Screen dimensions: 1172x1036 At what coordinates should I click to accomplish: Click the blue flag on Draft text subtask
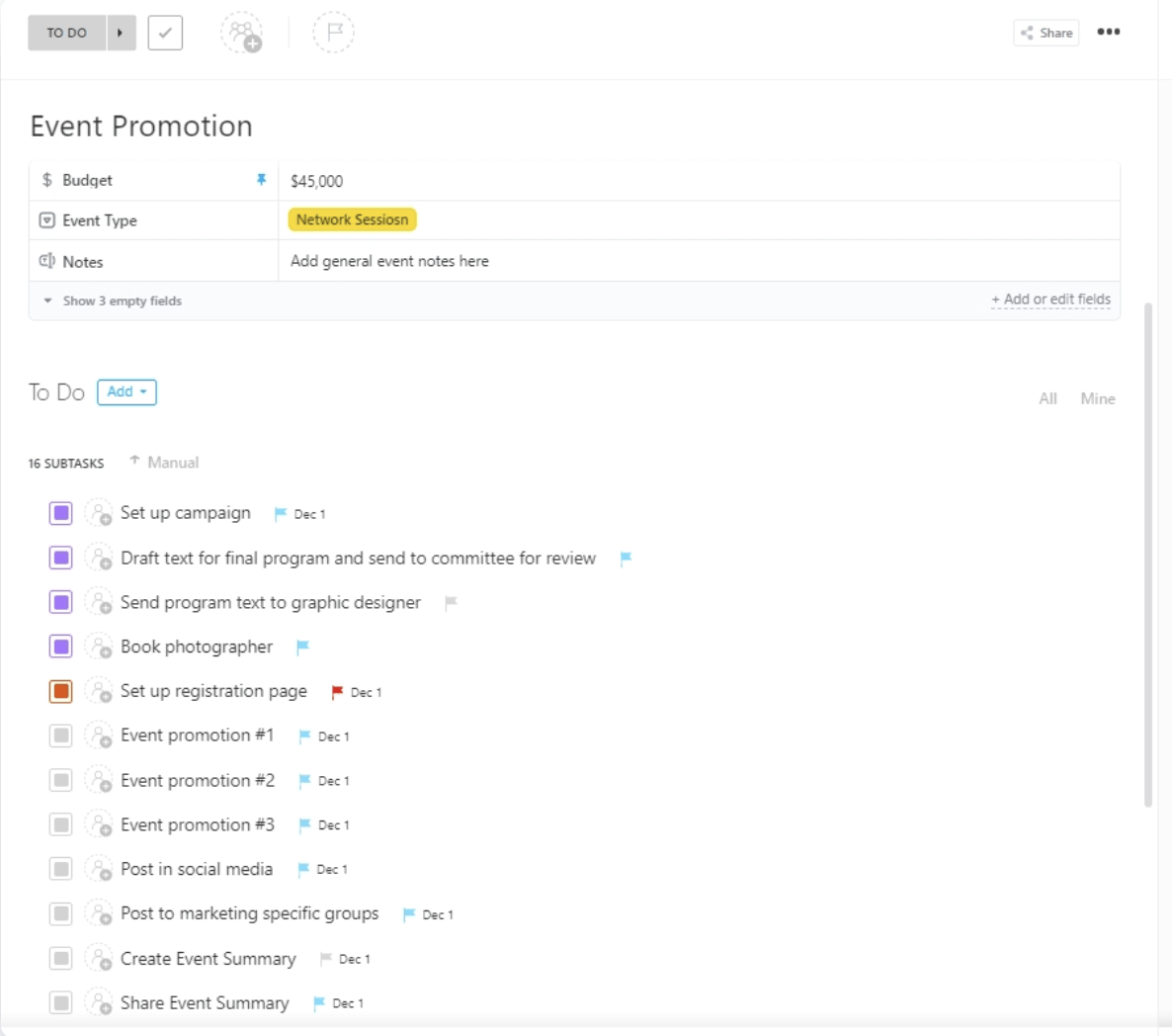coord(626,559)
